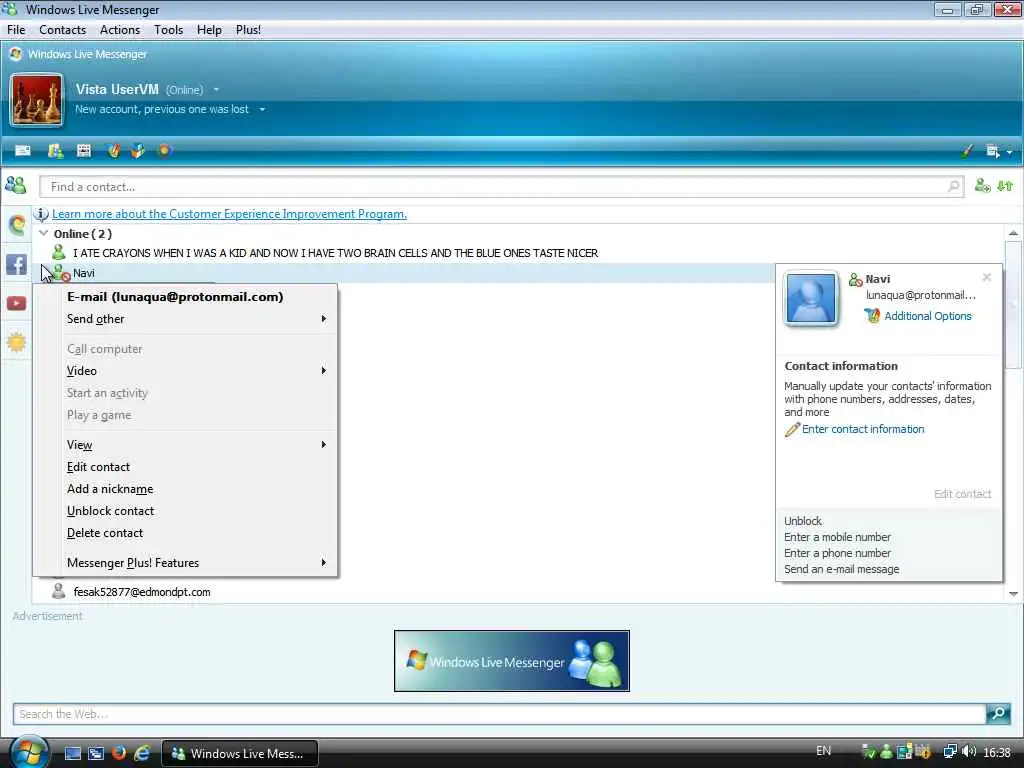The width and height of the screenshot is (1024, 768).
Task: Click the contacts/buddies toolbar icon
Action: pyautogui.click(x=56, y=151)
